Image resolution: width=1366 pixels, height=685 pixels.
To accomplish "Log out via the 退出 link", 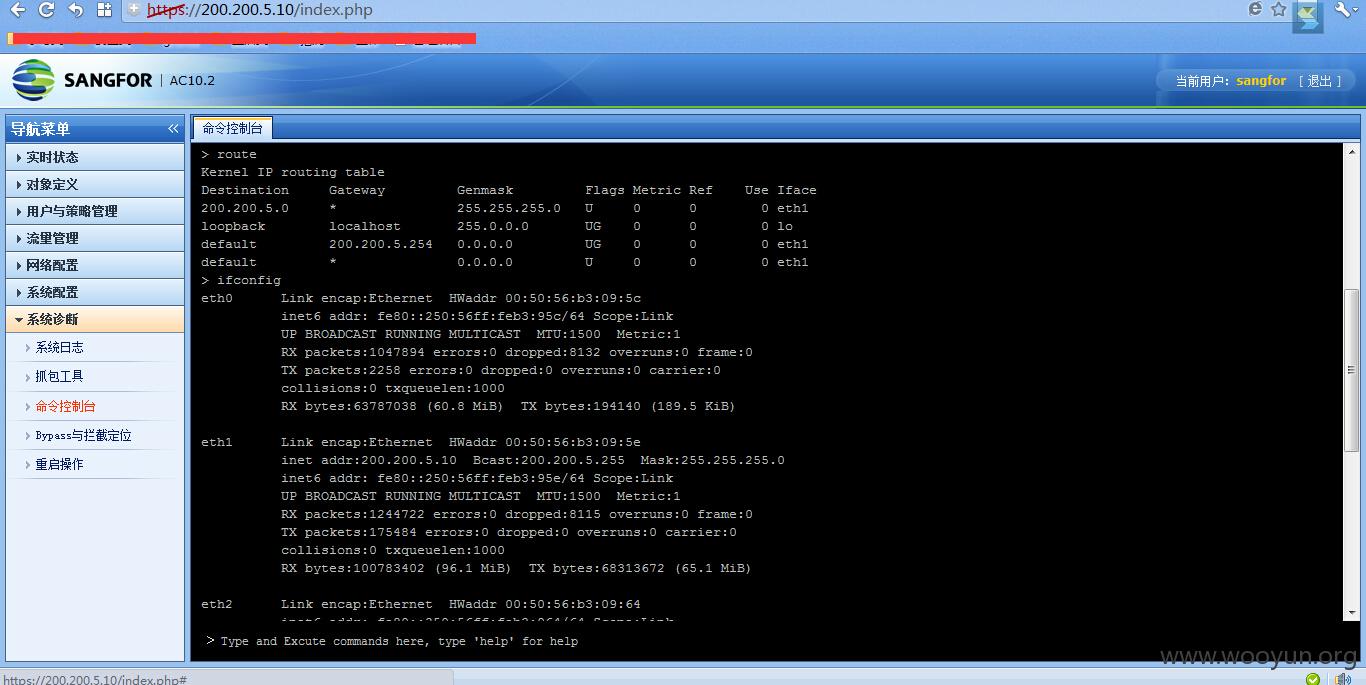I will pos(1320,81).
